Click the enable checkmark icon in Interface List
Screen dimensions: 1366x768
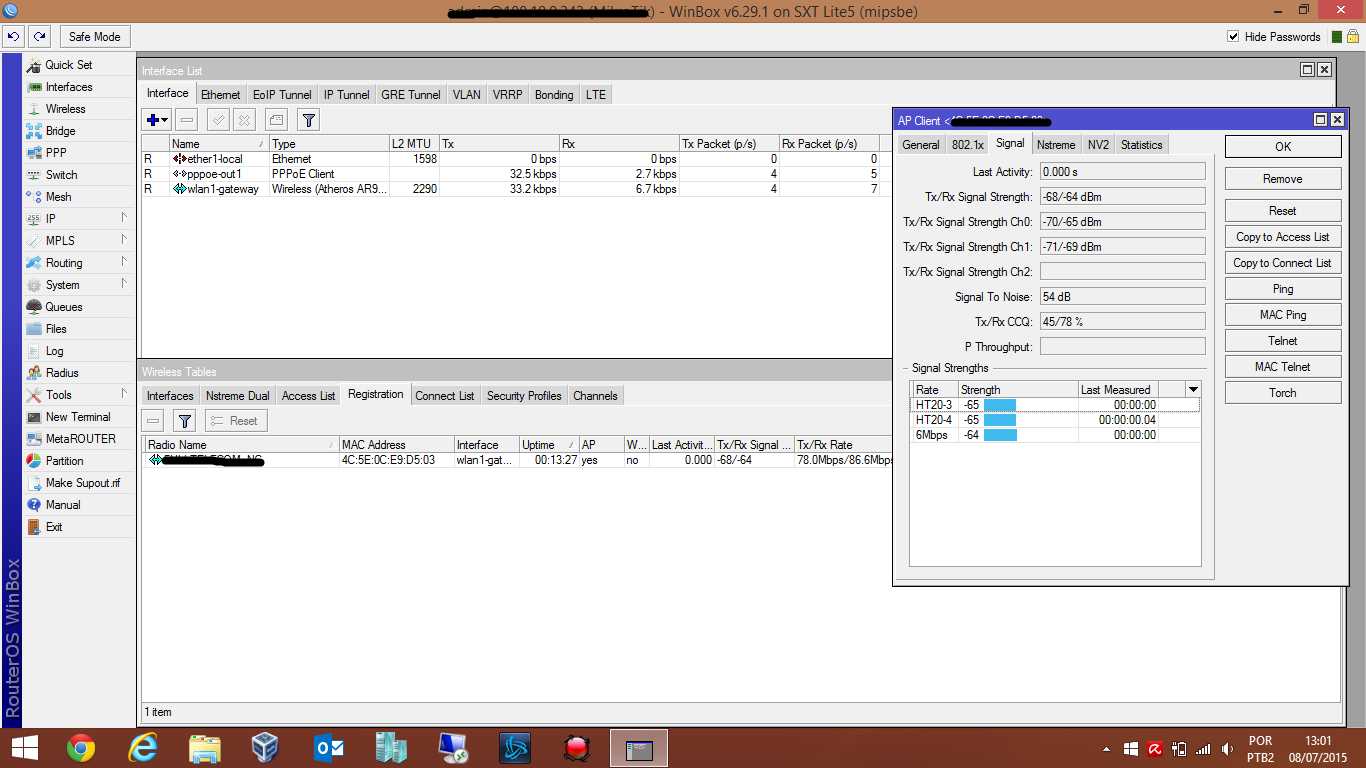[x=218, y=120]
